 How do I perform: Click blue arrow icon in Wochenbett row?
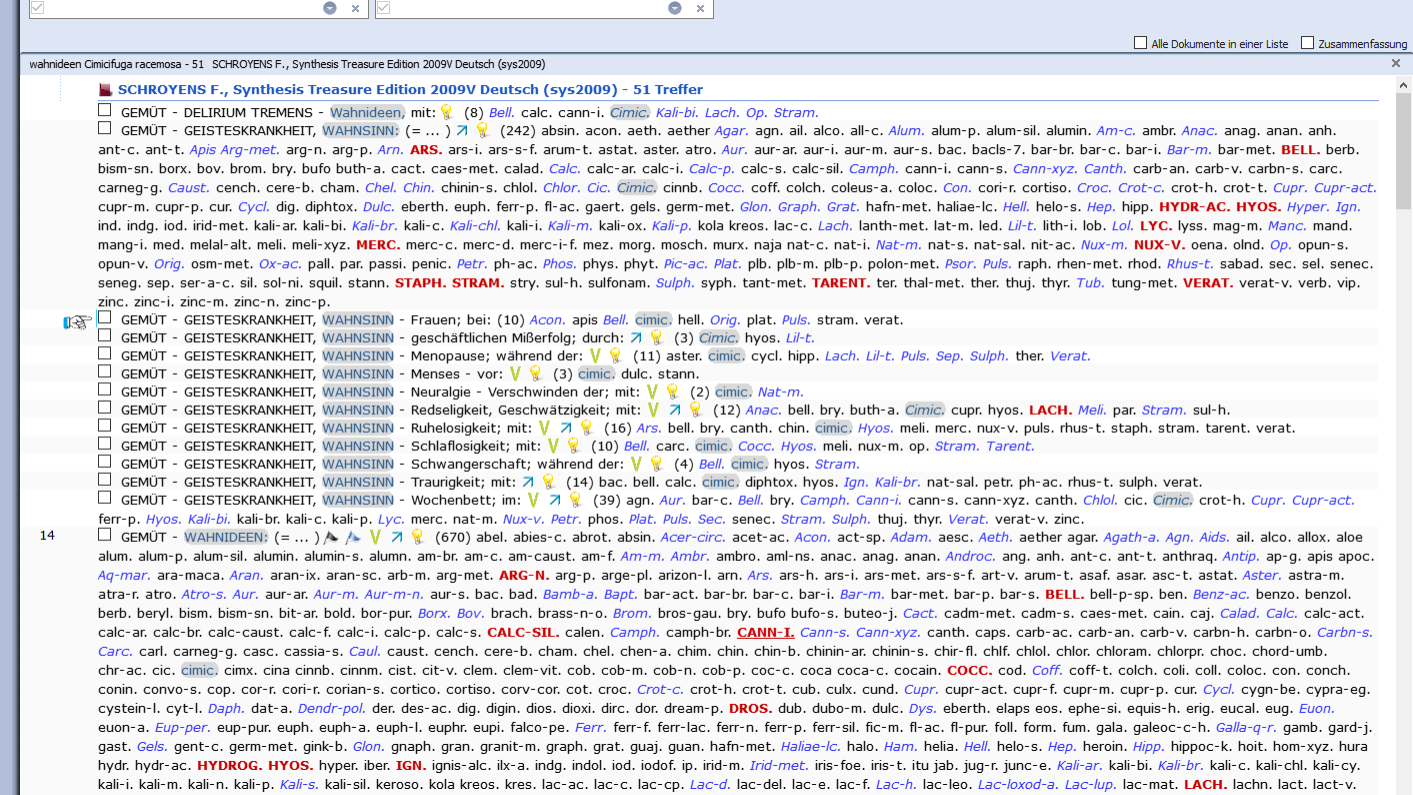point(555,500)
